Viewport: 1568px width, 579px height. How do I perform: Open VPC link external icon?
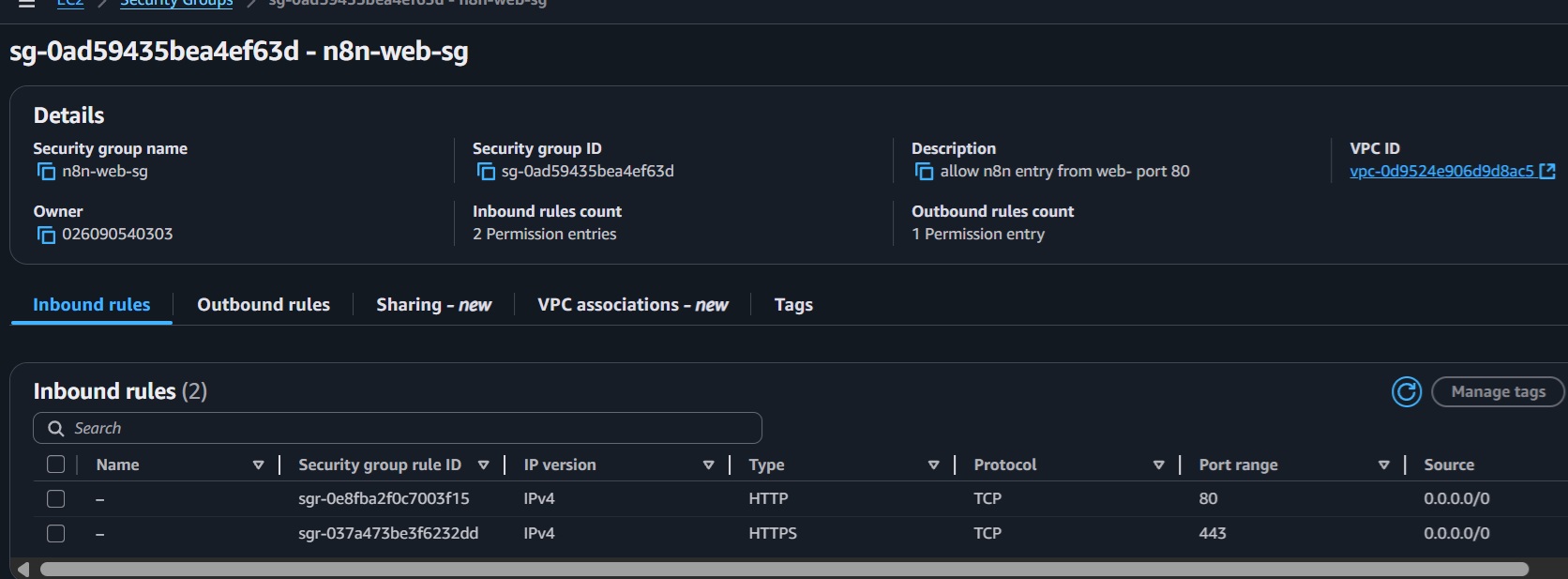coord(1547,171)
